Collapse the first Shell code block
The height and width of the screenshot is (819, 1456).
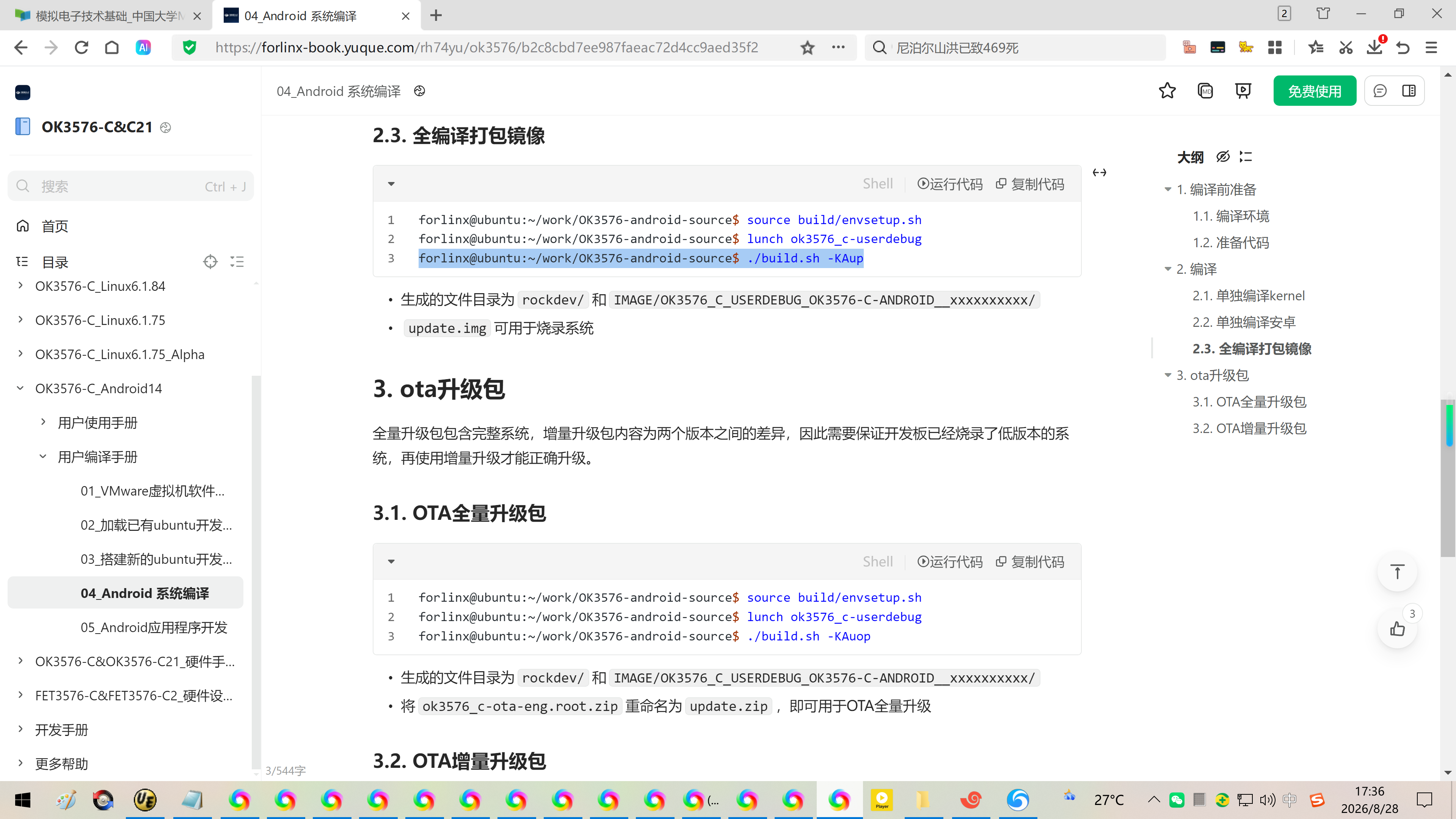pos(391,184)
